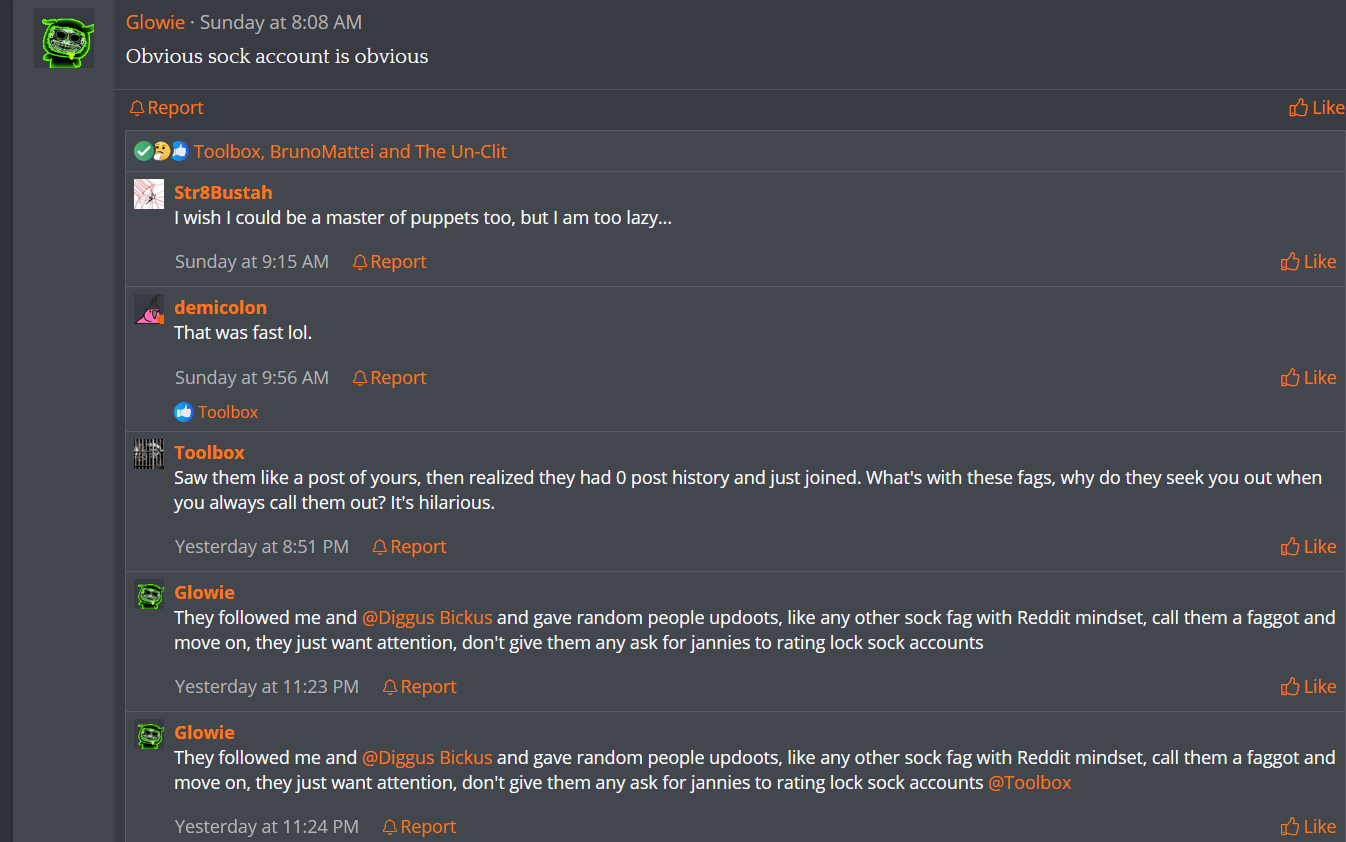Click Toolbox's avatar icon
The image size is (1346, 842).
click(149, 453)
